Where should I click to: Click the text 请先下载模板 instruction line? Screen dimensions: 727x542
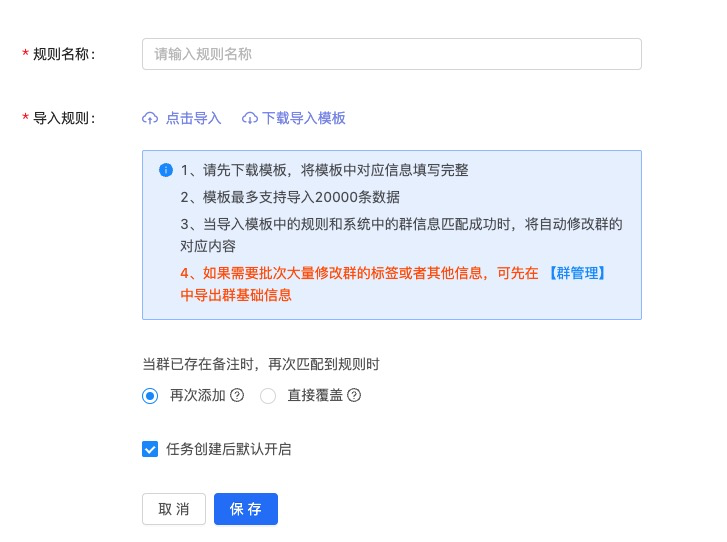[x=325, y=170]
